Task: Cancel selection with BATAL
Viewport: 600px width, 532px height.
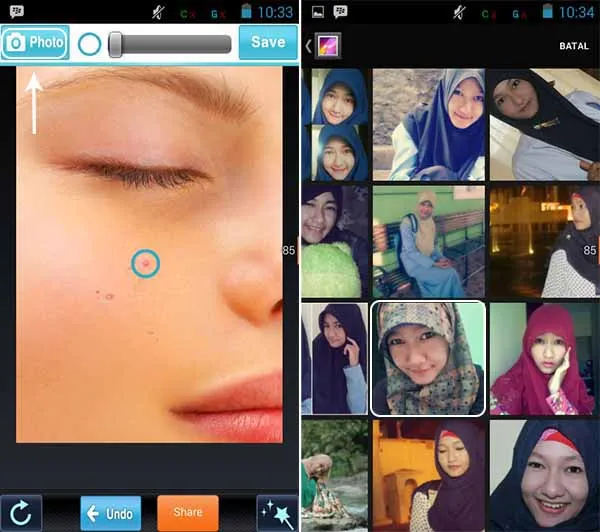Action: tap(574, 46)
